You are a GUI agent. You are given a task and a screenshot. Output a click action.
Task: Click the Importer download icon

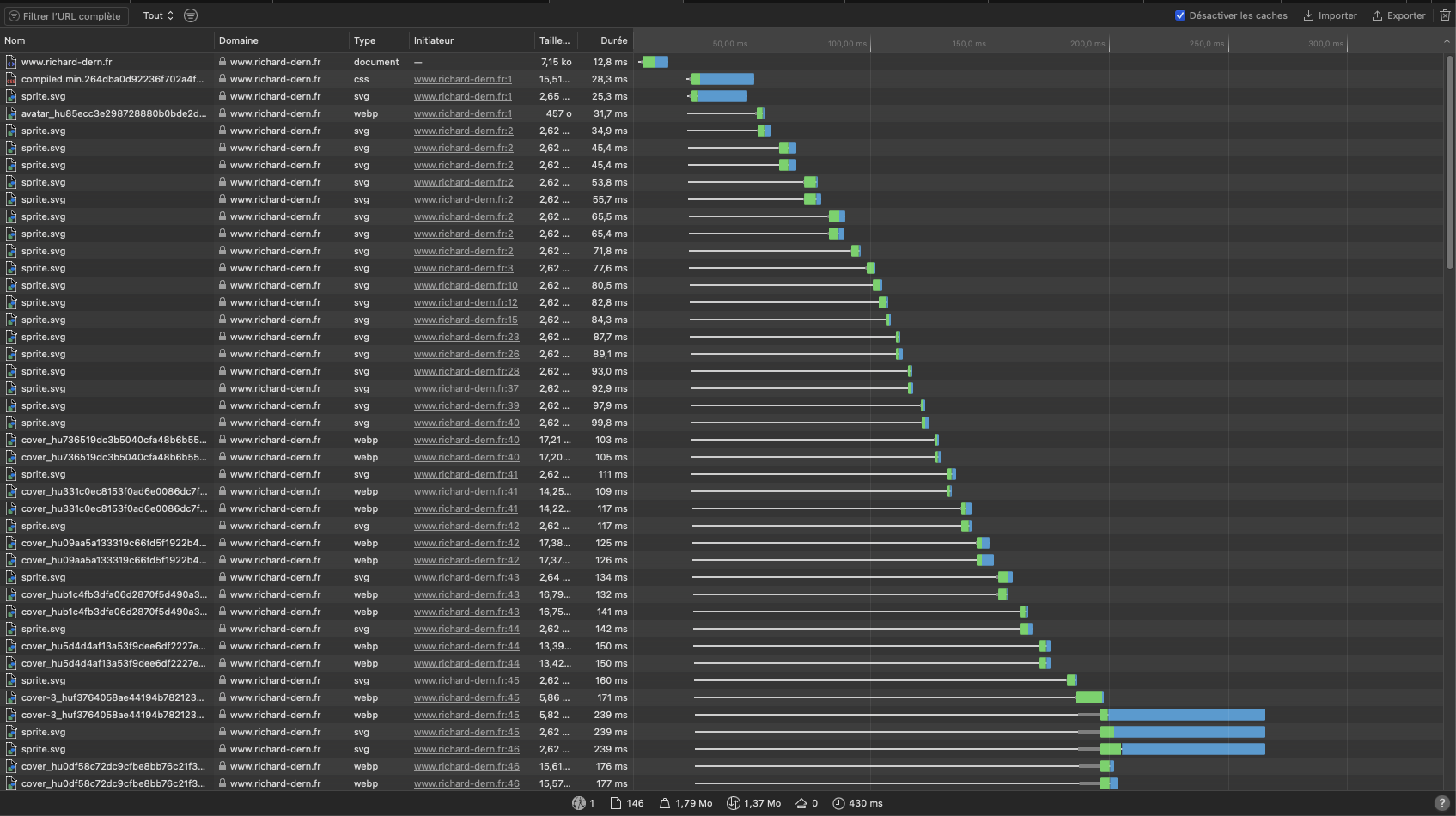coord(1309,15)
